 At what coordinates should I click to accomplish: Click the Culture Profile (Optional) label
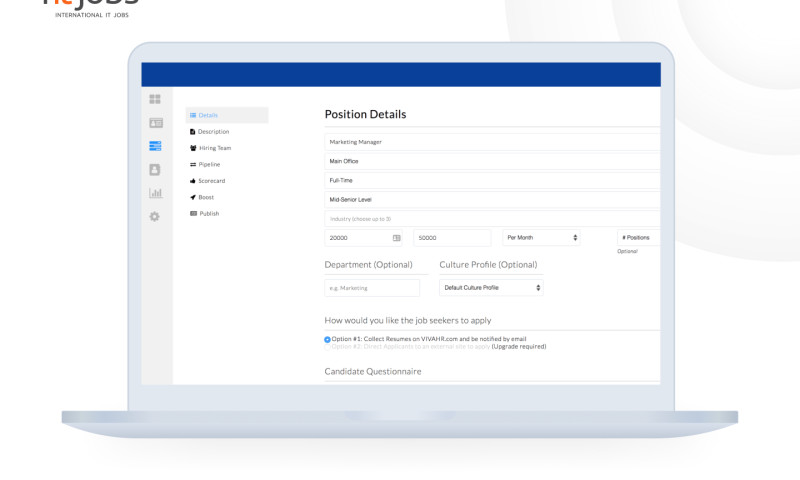488,265
